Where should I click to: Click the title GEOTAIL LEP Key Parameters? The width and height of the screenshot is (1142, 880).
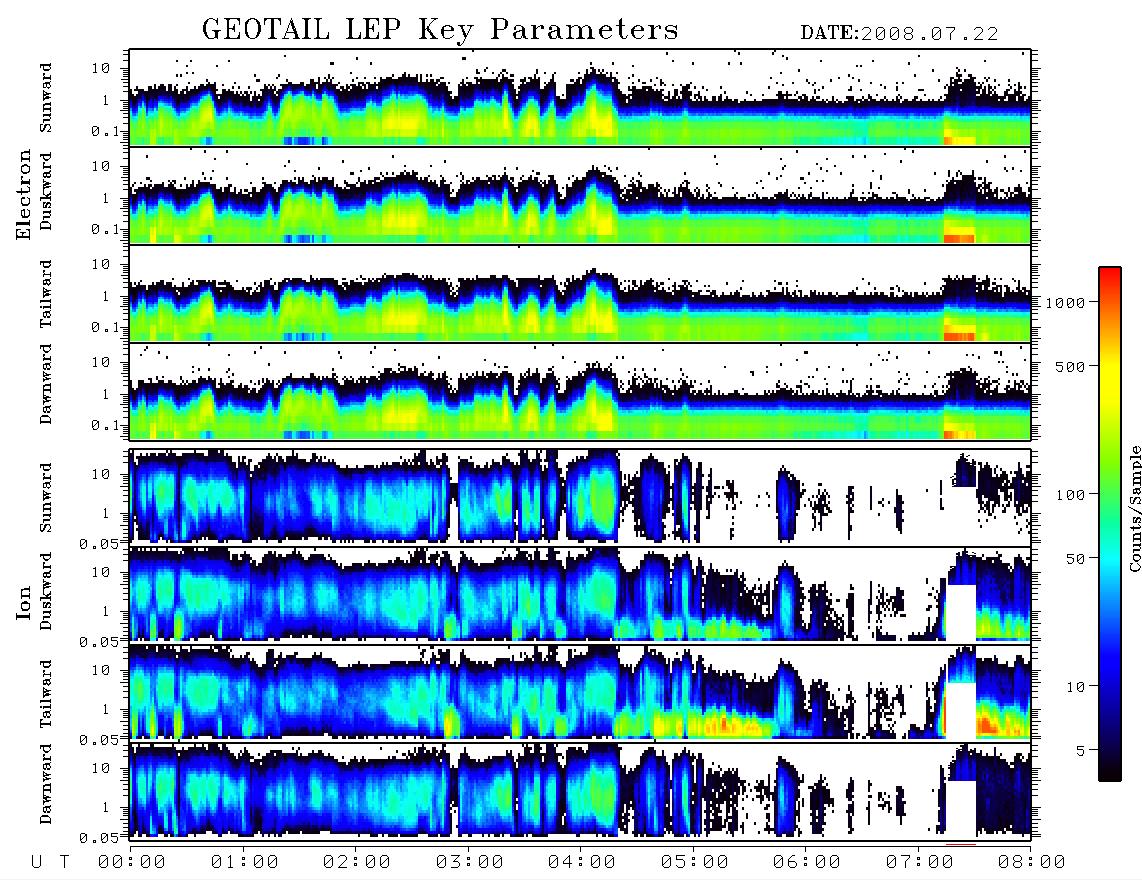tap(440, 30)
